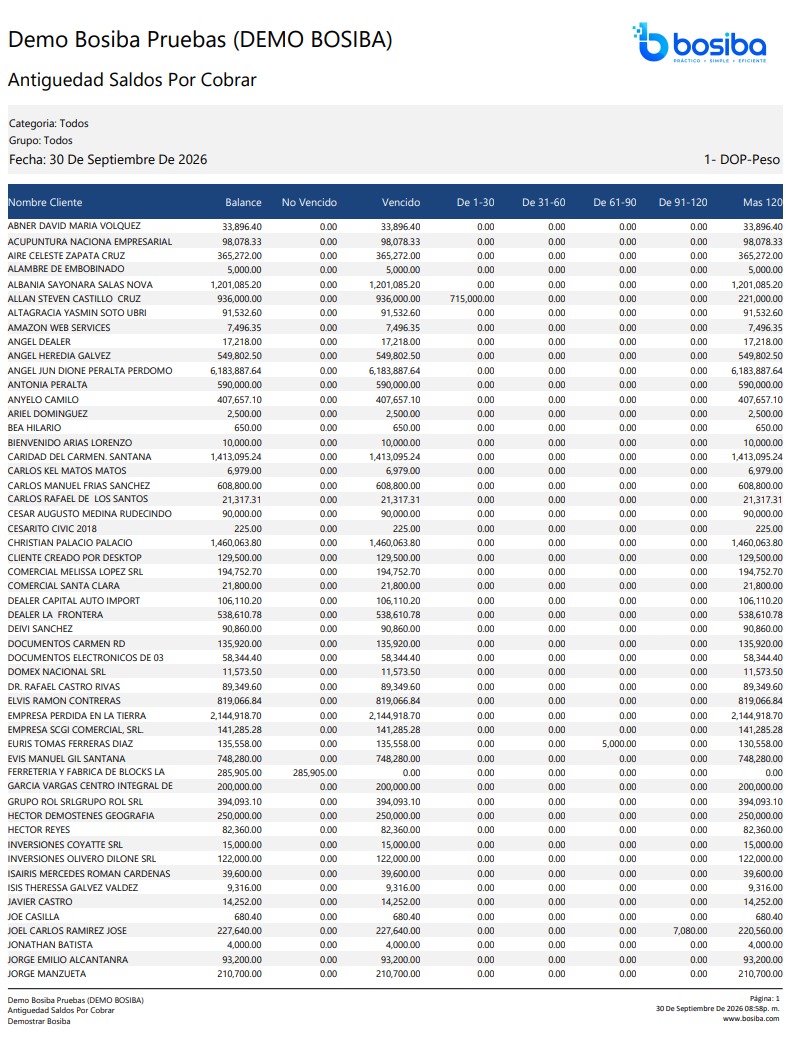This screenshot has width=799, height=1043.
Task: Open the www.bosiba.com link in the footer
Action: click(750, 1018)
